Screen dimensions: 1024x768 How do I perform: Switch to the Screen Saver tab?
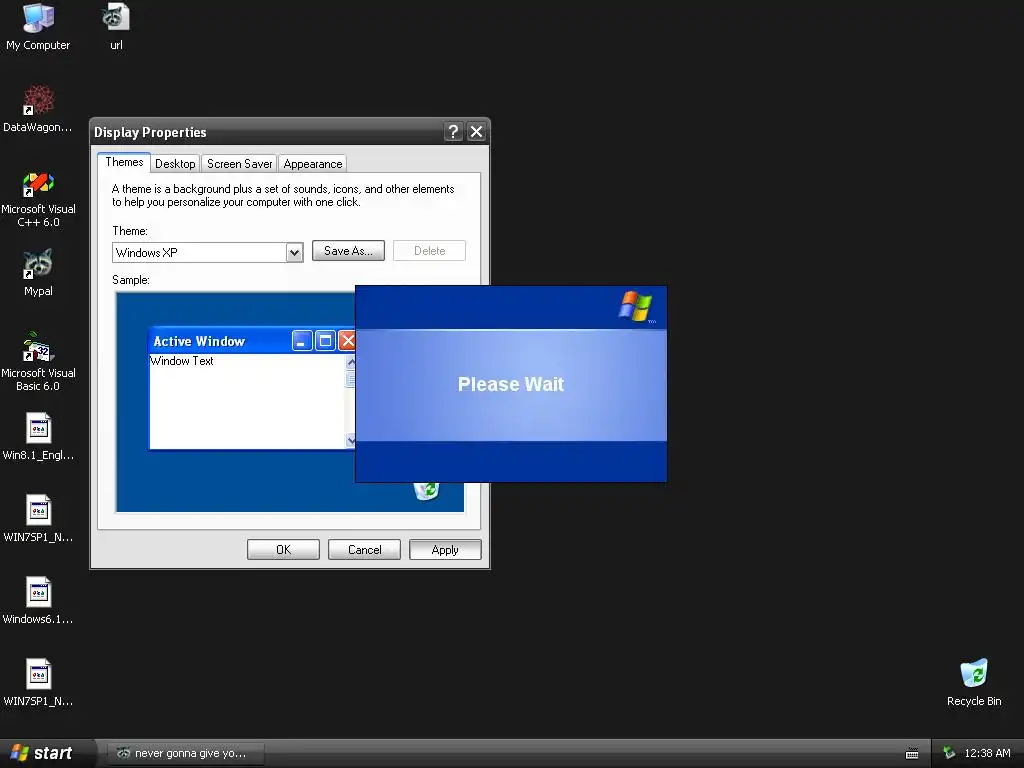[240, 164]
